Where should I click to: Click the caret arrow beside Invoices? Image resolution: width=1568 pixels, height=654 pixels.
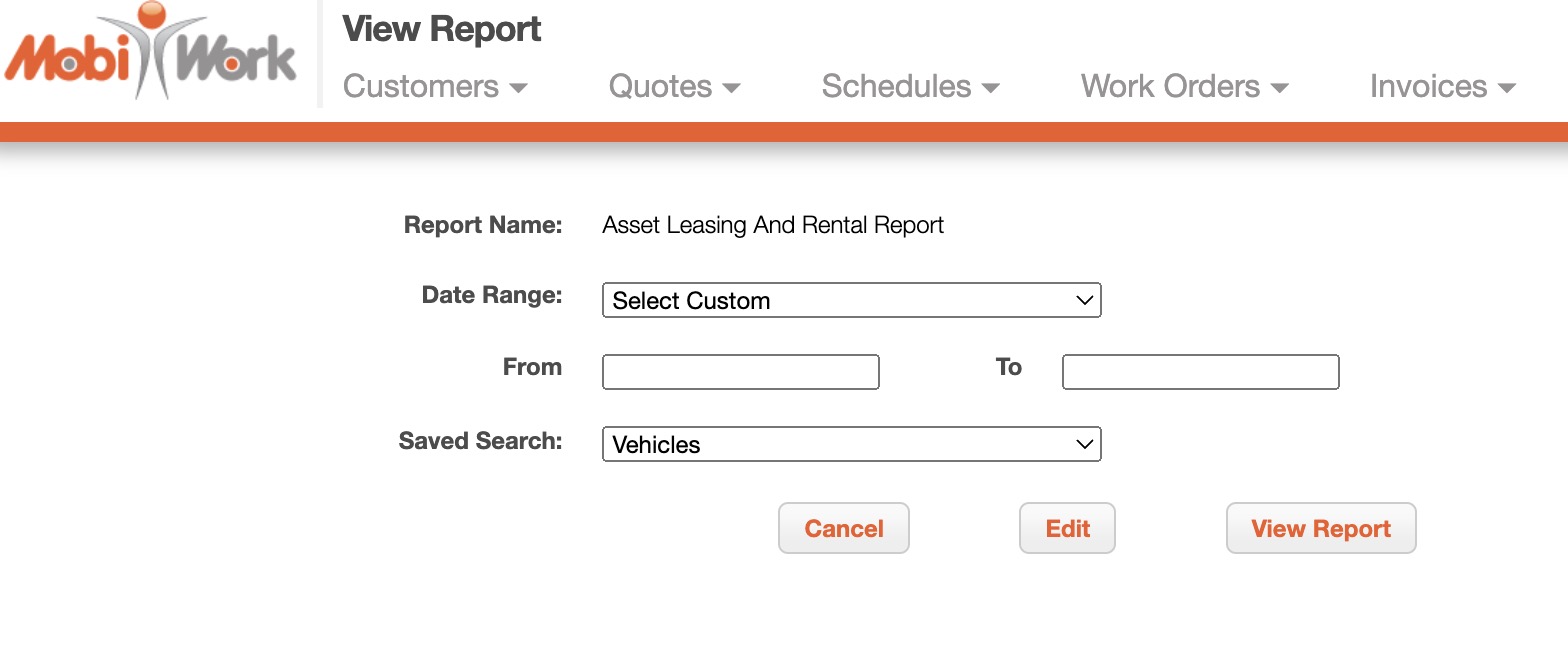[1507, 88]
